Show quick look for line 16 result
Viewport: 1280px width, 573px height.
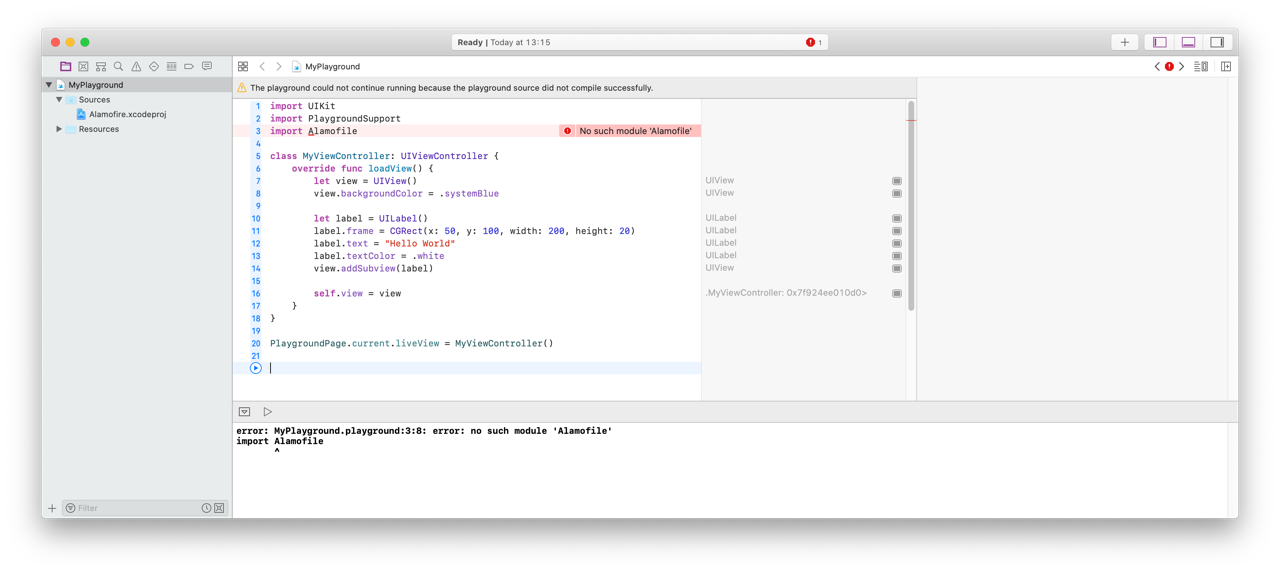pos(897,293)
